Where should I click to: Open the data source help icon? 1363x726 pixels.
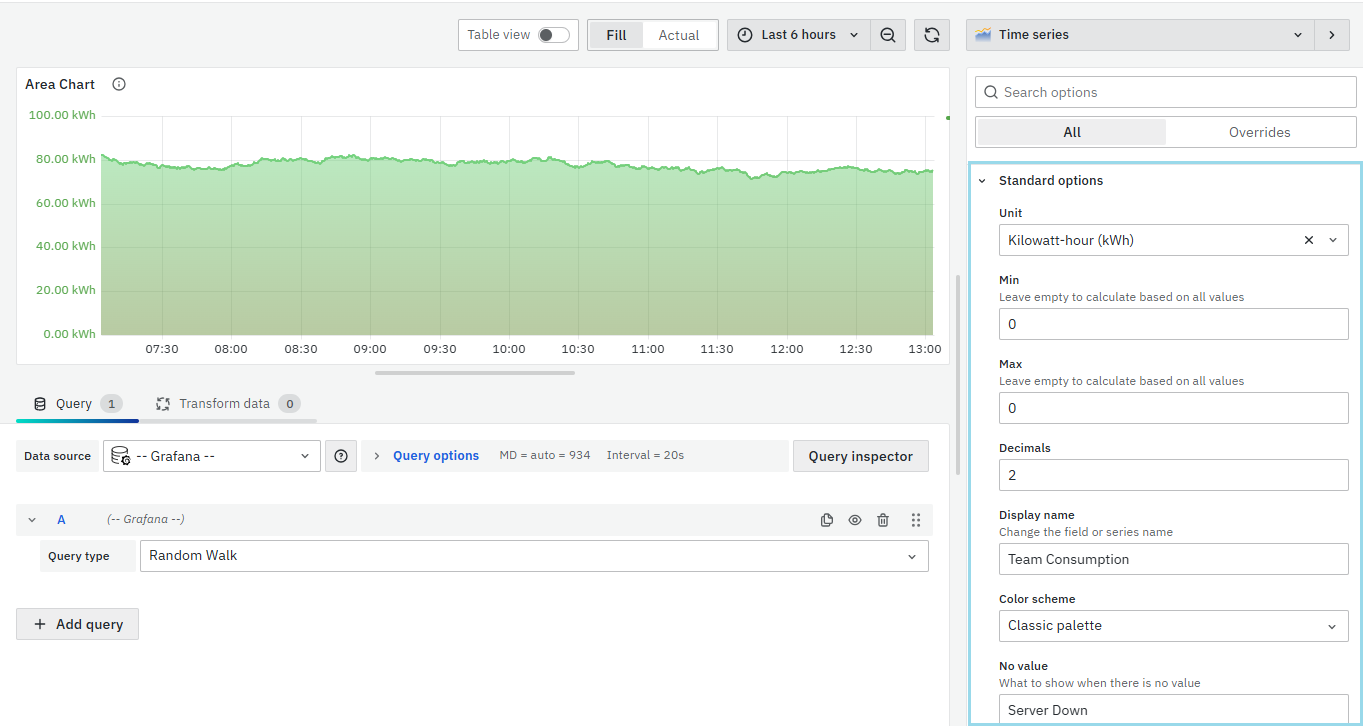[341, 456]
